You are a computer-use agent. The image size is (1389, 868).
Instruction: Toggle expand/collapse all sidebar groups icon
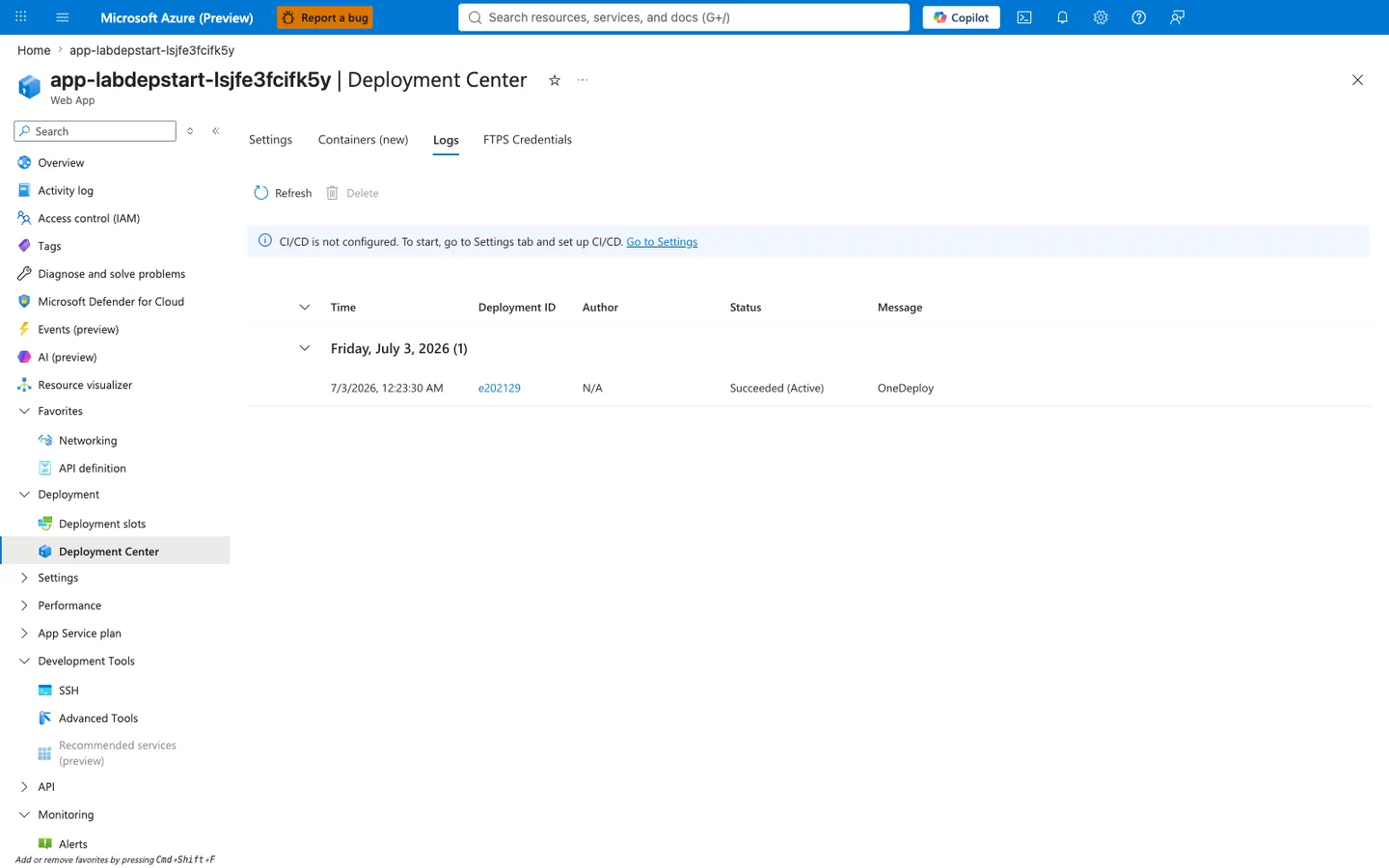coord(190,131)
